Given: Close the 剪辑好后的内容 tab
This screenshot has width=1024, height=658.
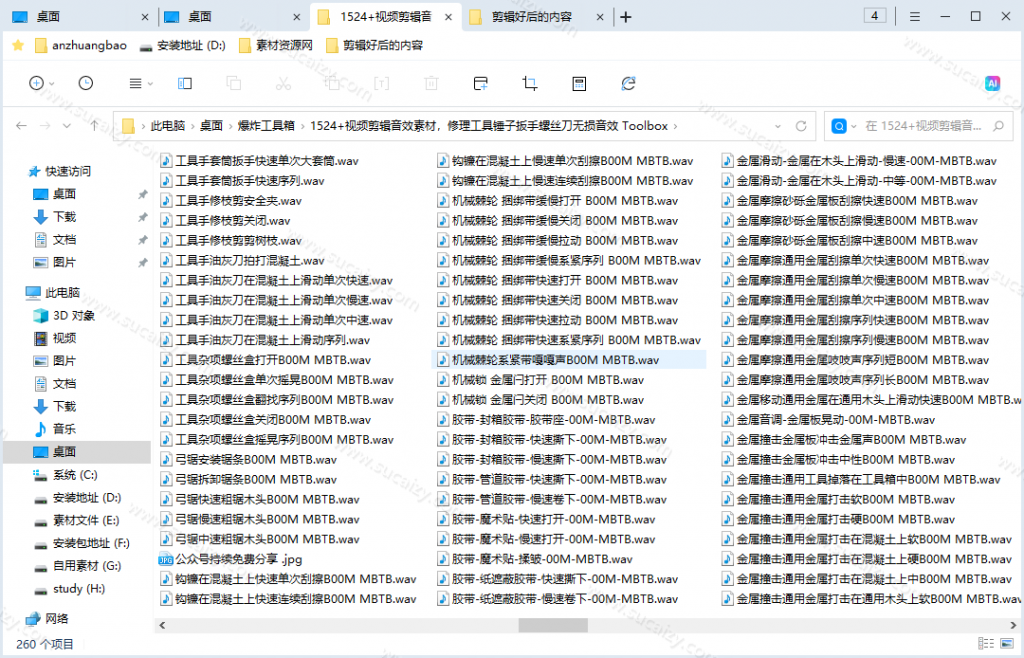Looking at the screenshot, I should point(600,17).
